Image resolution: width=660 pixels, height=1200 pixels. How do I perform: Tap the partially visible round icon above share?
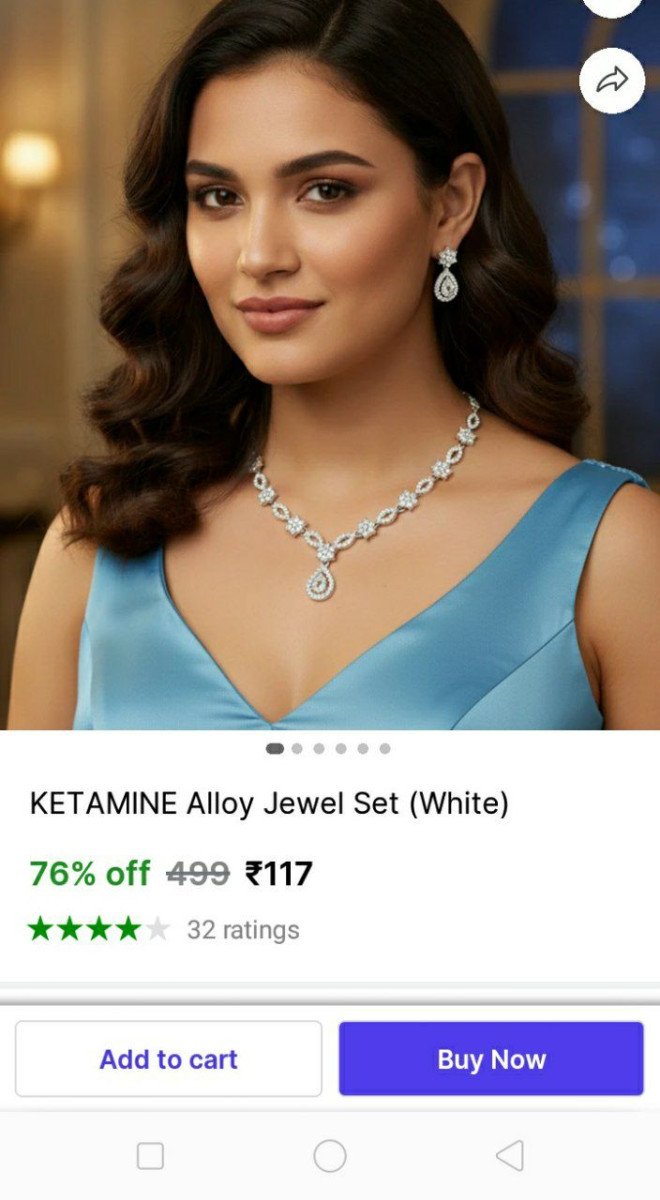(611, 7)
